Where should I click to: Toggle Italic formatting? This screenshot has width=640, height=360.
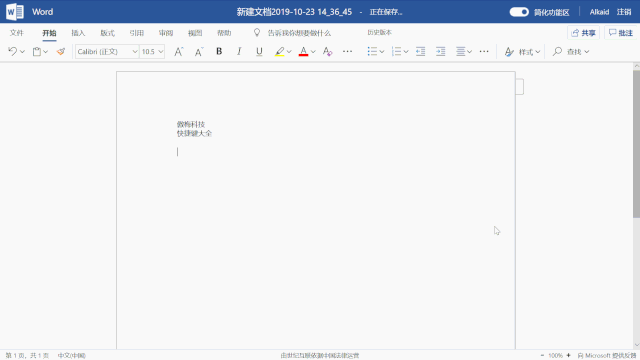tap(239, 51)
